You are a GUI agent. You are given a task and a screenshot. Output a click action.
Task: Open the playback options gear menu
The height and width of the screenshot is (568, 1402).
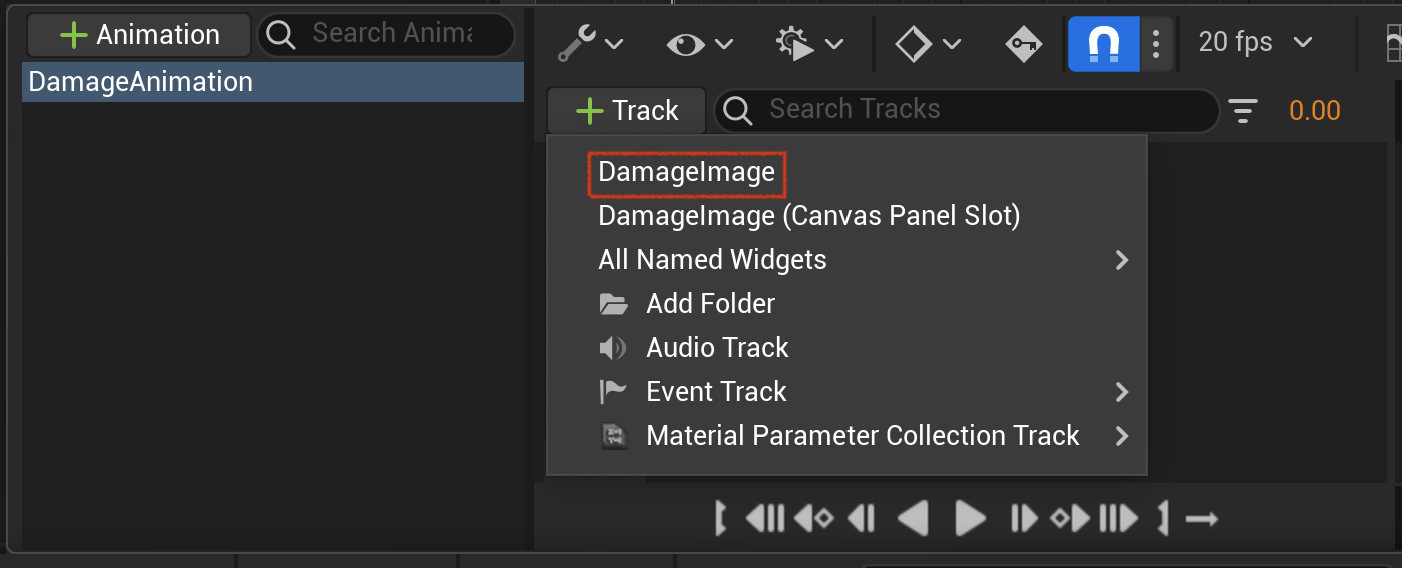(809, 43)
